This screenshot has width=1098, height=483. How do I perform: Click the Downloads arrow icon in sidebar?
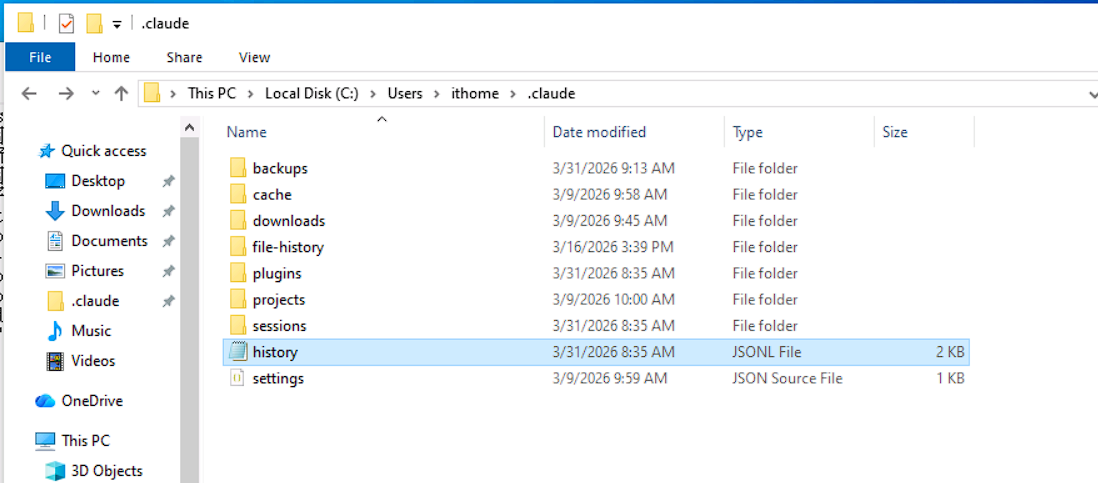tap(55, 211)
